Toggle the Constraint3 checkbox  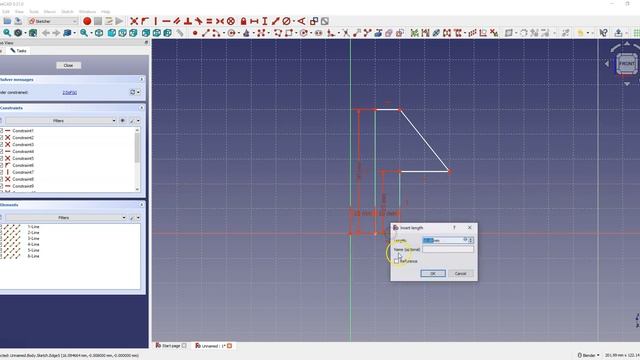(x=1, y=144)
